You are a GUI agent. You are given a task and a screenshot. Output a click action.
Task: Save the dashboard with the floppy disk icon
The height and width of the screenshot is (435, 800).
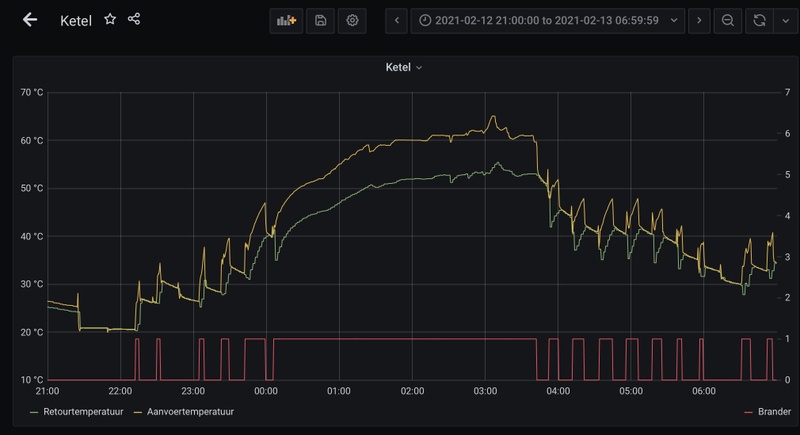pyautogui.click(x=320, y=20)
